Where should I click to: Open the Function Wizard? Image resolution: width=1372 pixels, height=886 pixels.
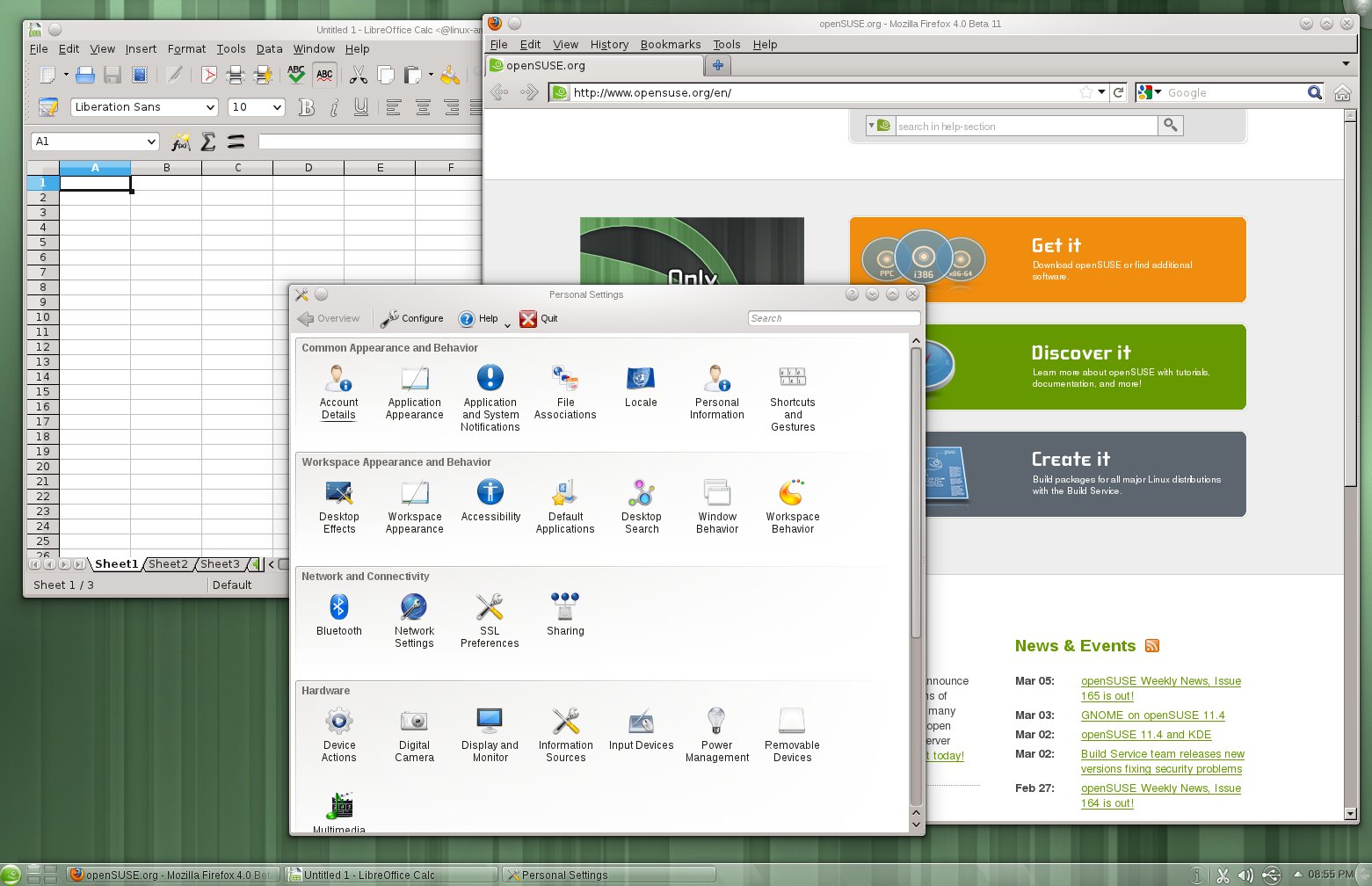tap(181, 141)
